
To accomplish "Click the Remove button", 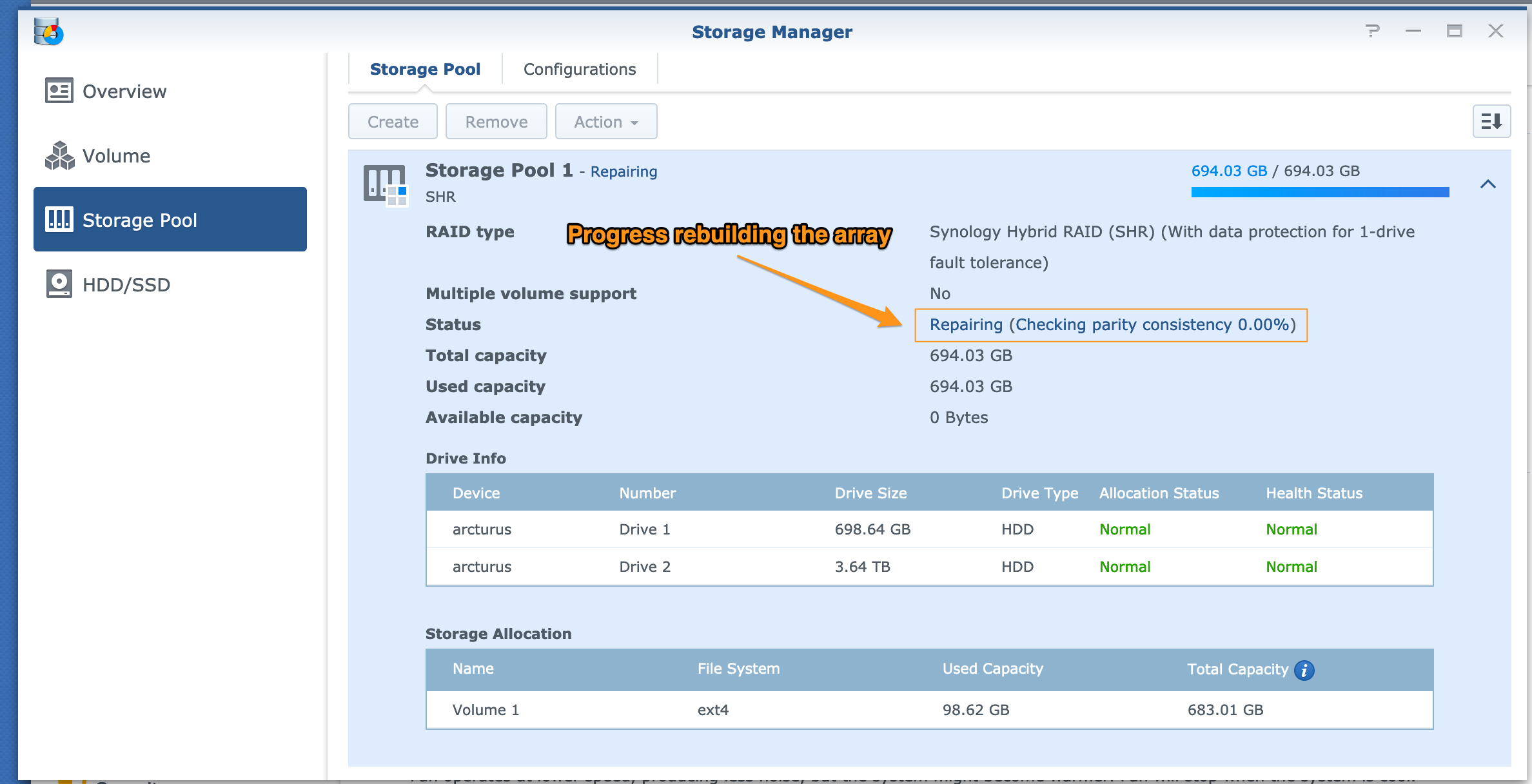I will tap(496, 121).
